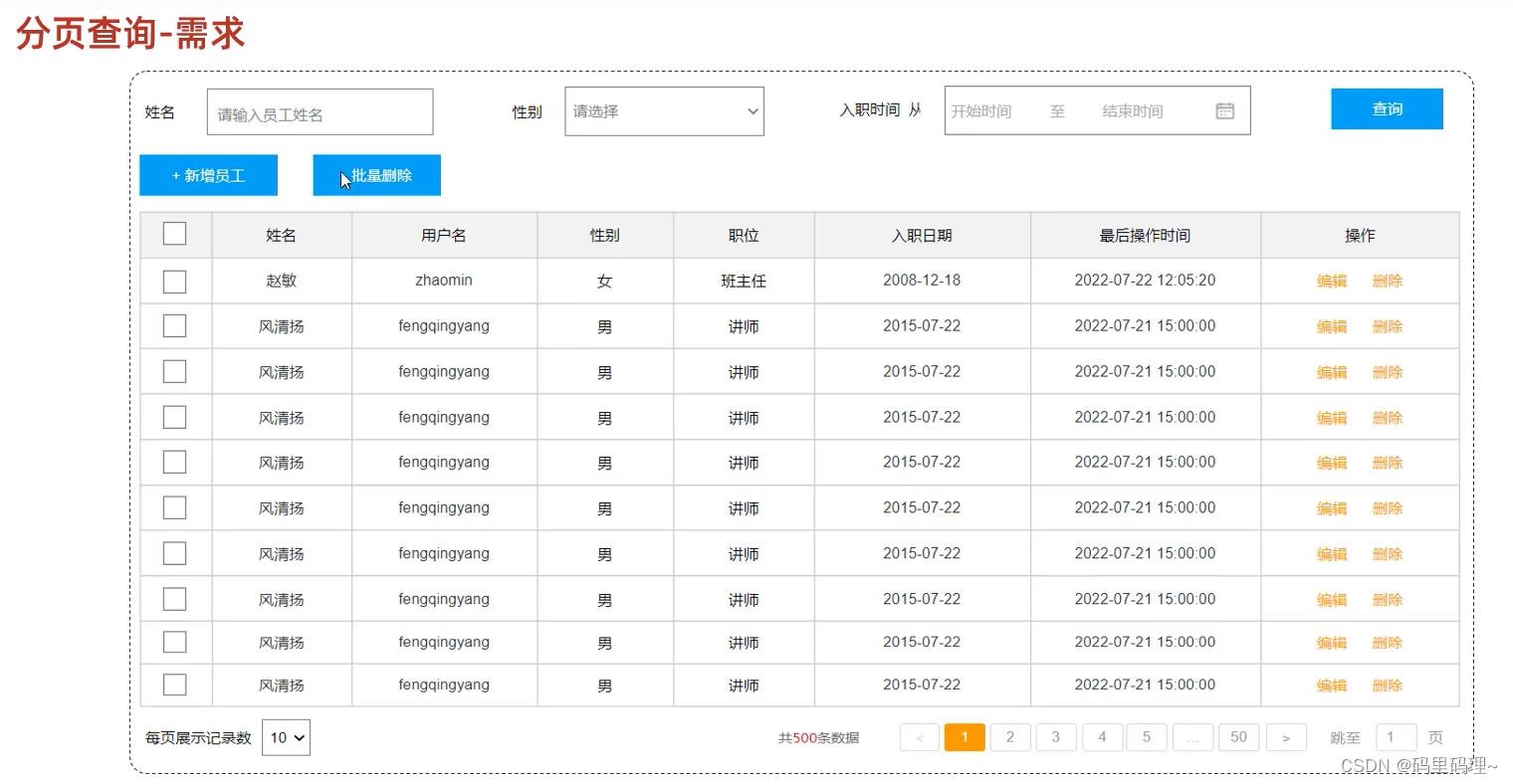Click 编辑 in the last table row
Screen dimensions: 1513x784
[1332, 686]
